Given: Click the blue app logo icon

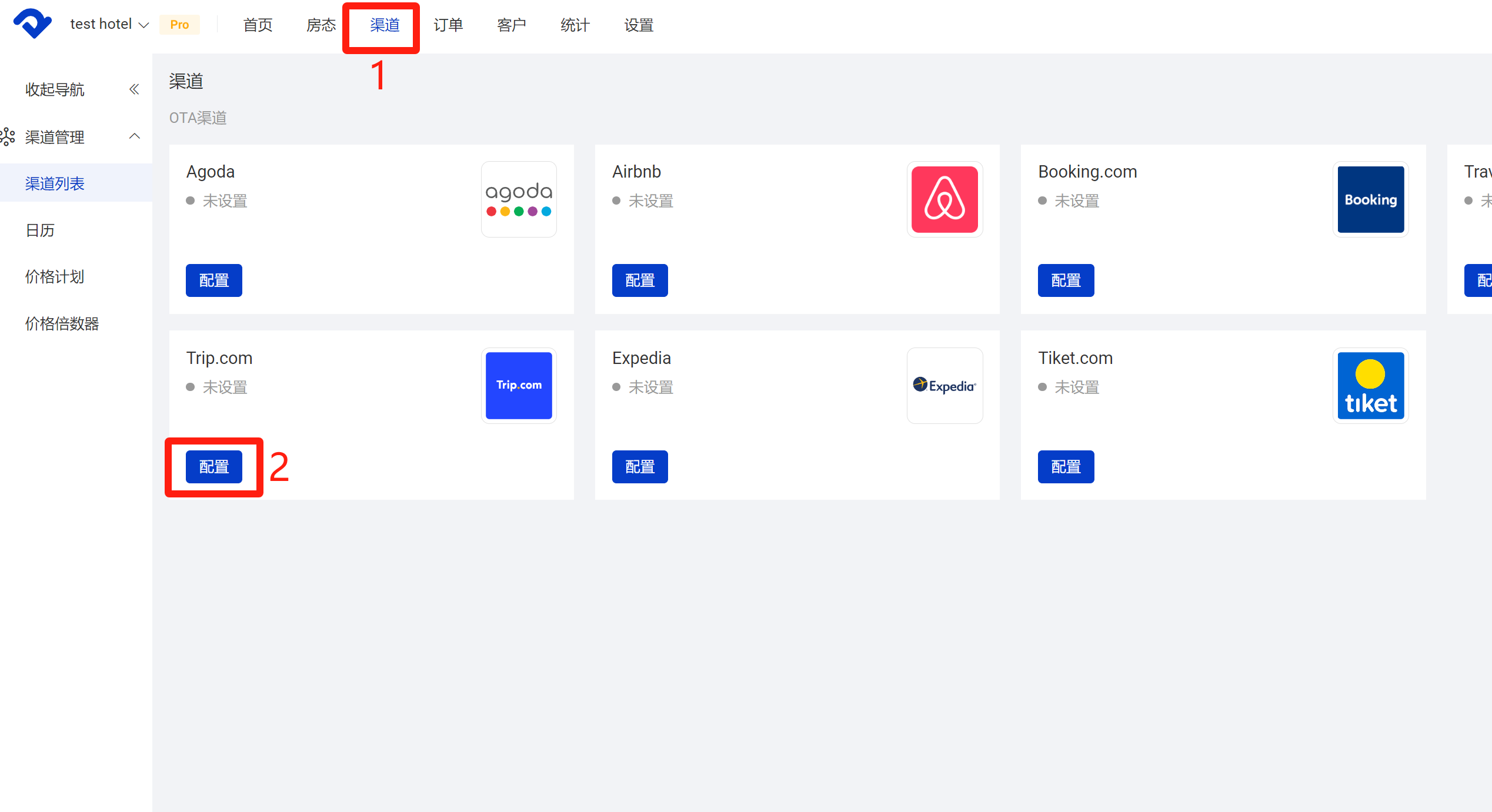Looking at the screenshot, I should 33,24.
